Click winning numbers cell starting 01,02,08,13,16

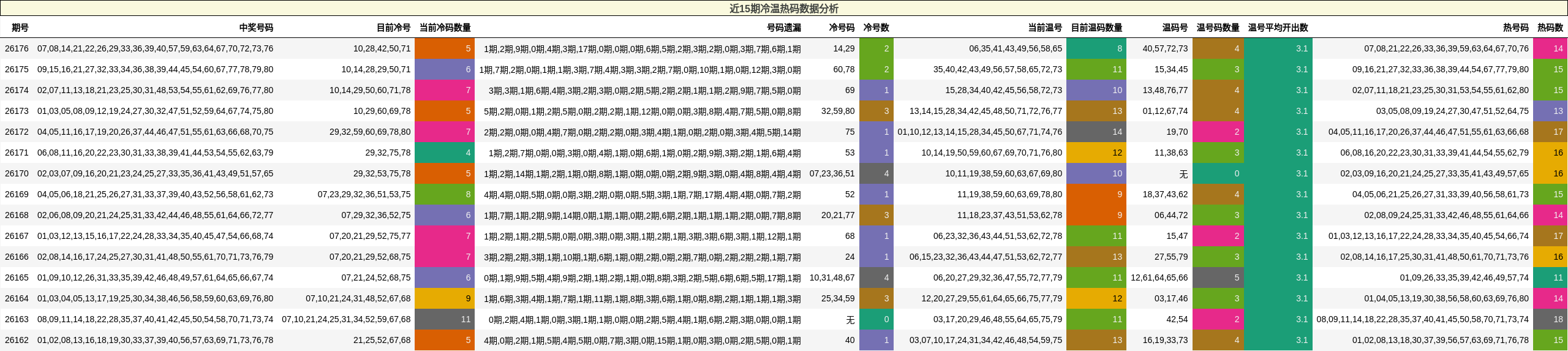pos(156,340)
